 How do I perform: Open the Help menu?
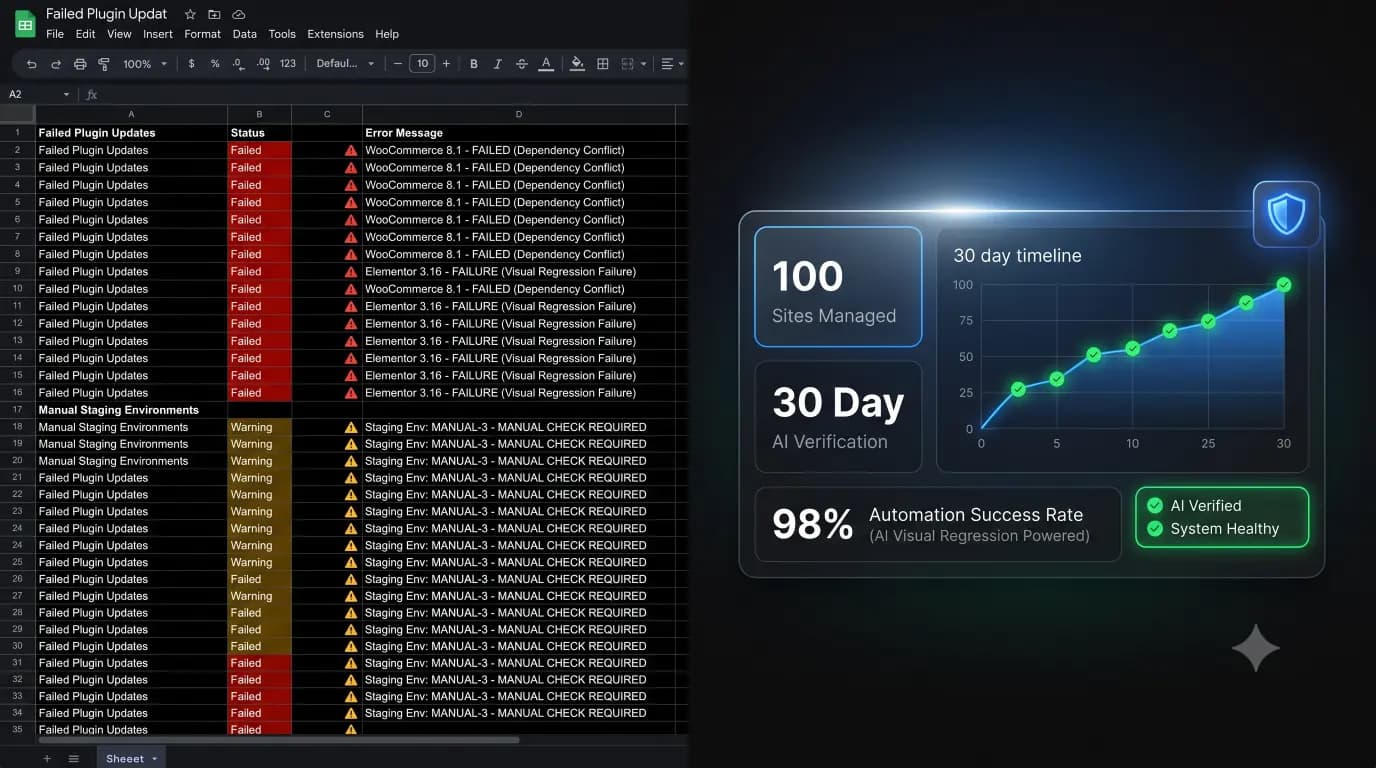(x=387, y=34)
